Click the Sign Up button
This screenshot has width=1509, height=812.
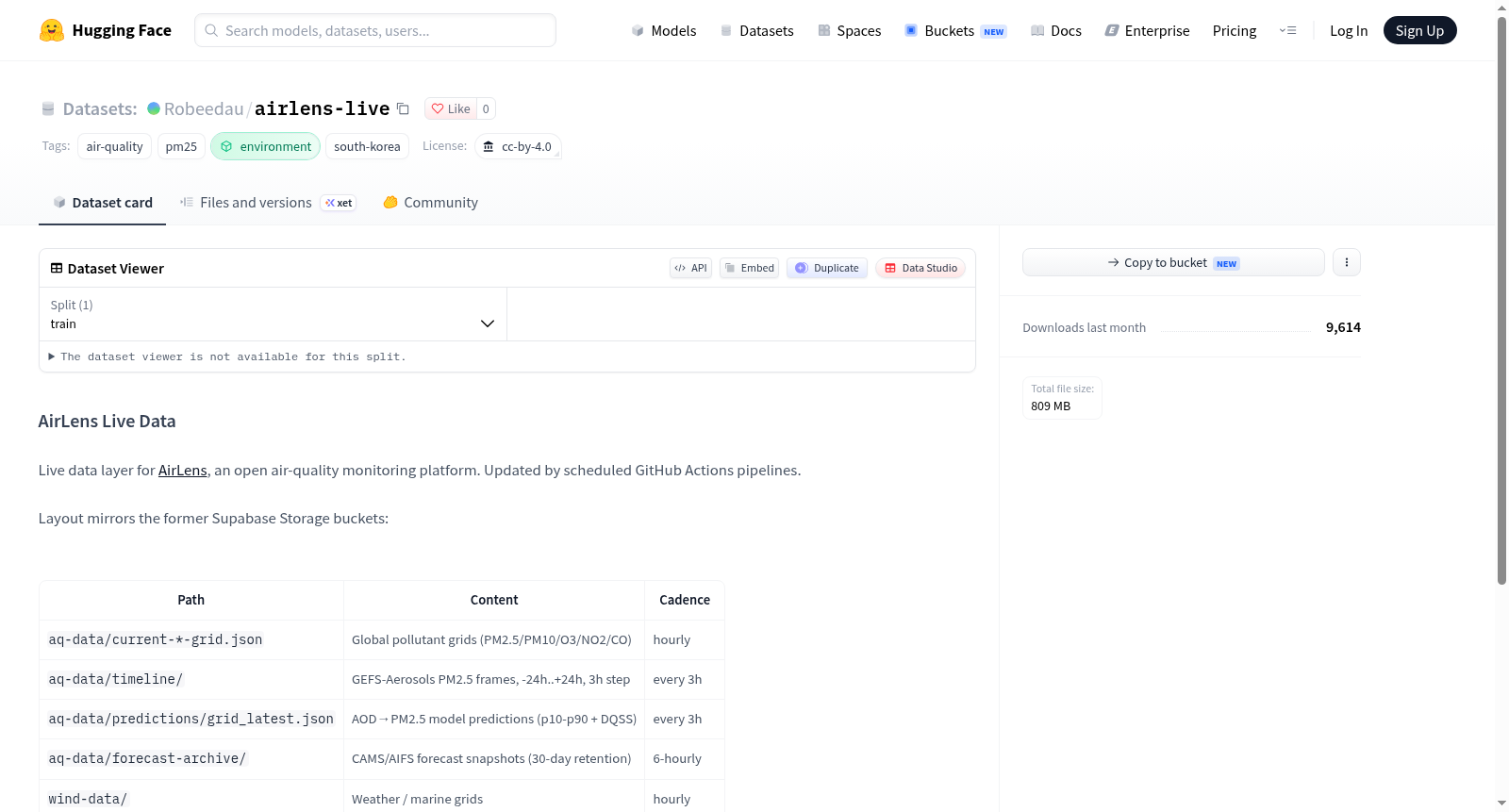point(1419,30)
